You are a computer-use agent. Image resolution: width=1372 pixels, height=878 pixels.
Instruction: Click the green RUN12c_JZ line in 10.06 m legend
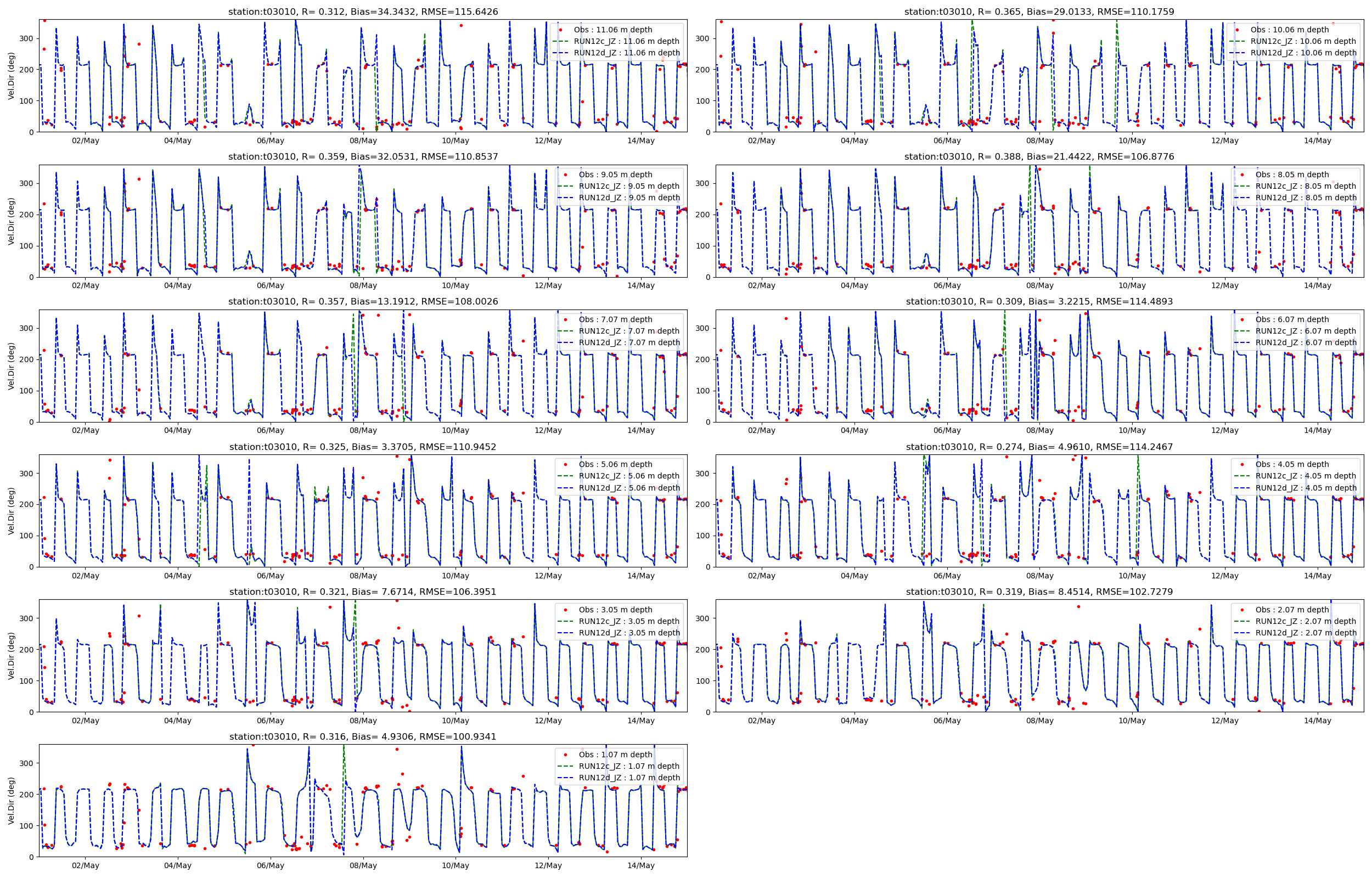tap(1236, 41)
